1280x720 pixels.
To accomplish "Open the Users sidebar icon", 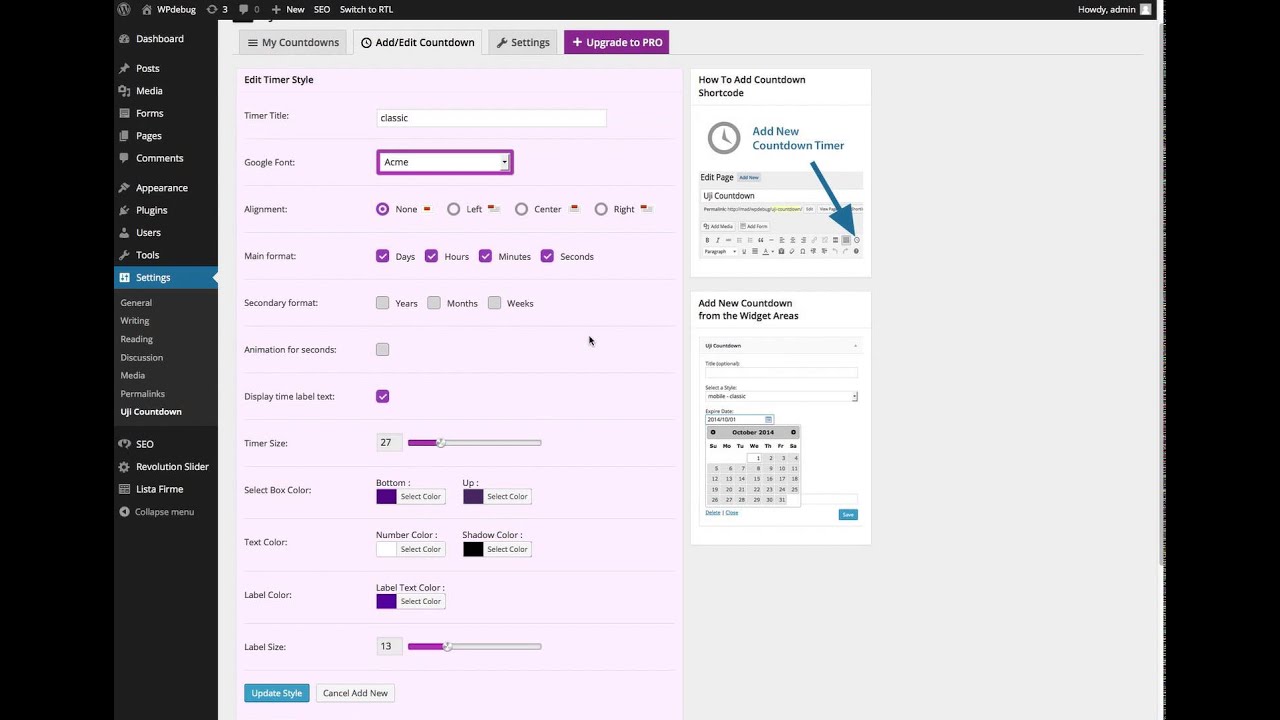I will click(124, 233).
